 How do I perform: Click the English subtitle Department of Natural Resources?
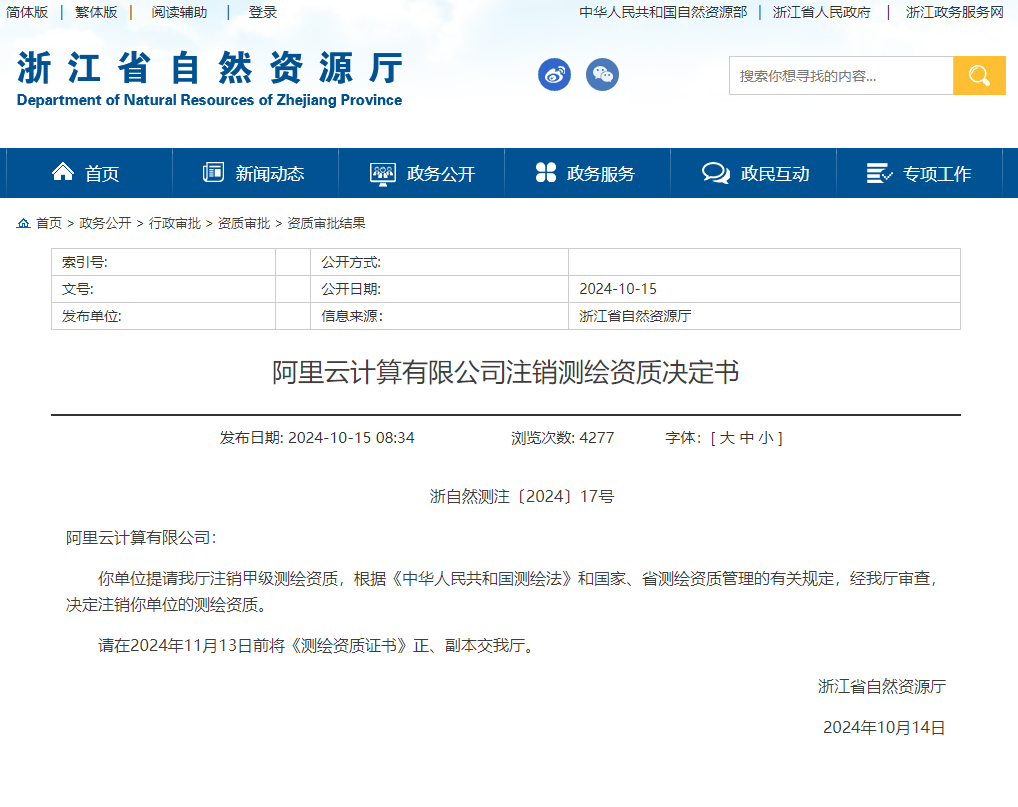click(209, 100)
